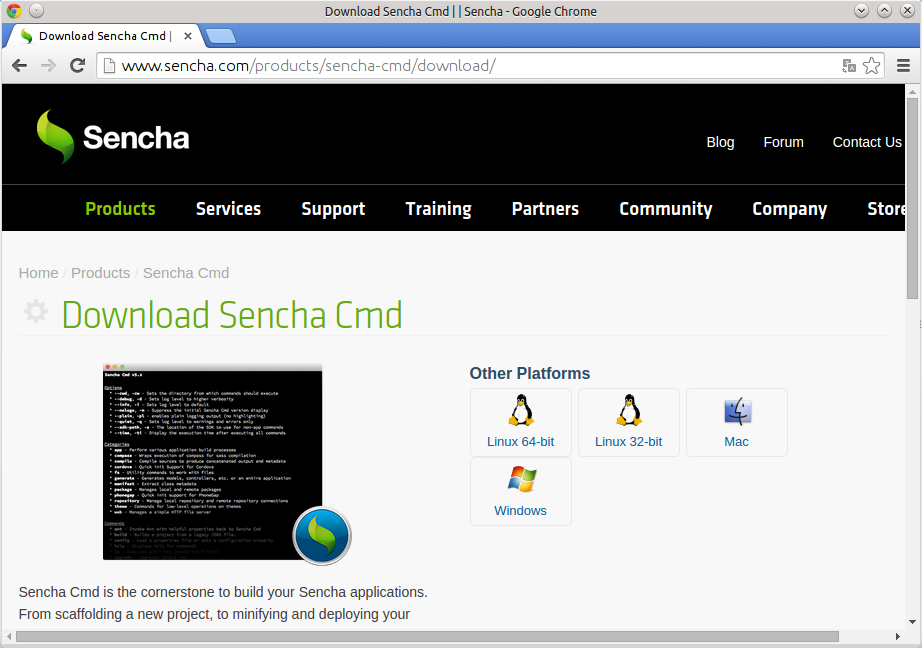This screenshot has height=648, width=922.
Task: Select the Linux 64-bit download icon
Action: pos(520,415)
